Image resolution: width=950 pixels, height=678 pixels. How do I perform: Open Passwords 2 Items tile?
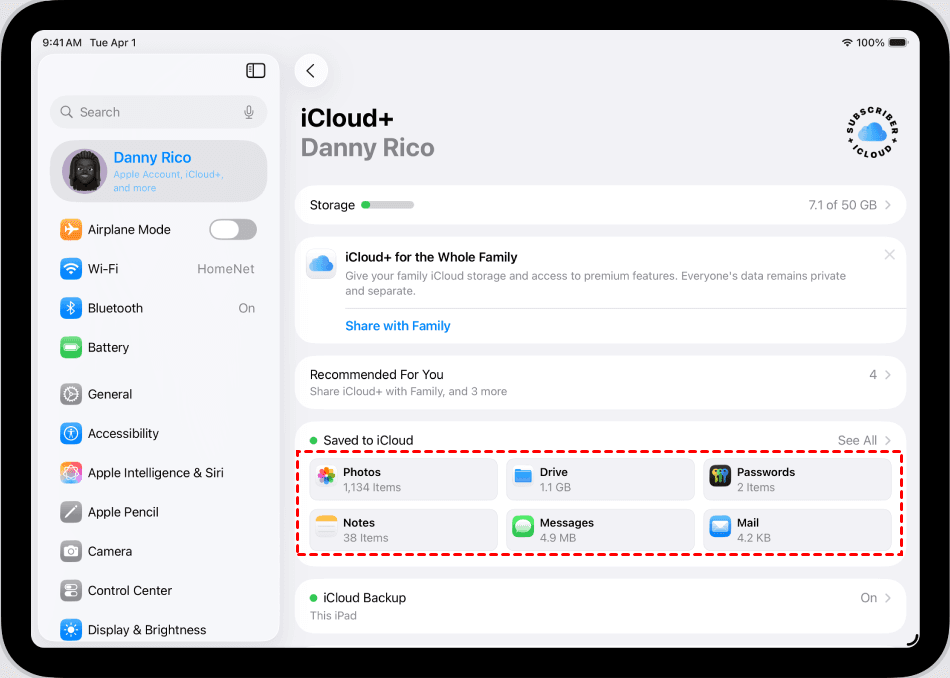(x=797, y=479)
